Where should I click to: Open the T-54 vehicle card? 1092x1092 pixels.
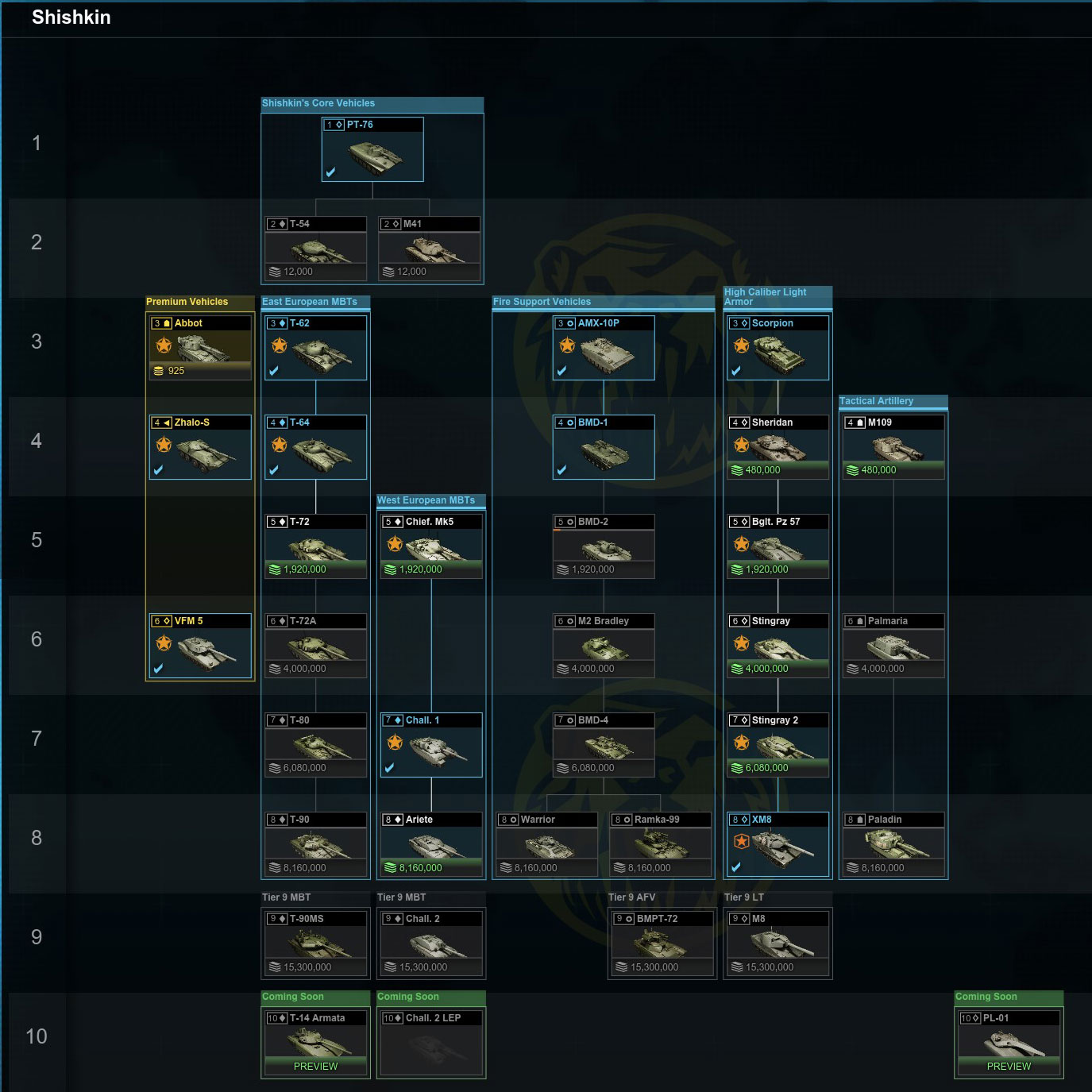click(x=316, y=249)
